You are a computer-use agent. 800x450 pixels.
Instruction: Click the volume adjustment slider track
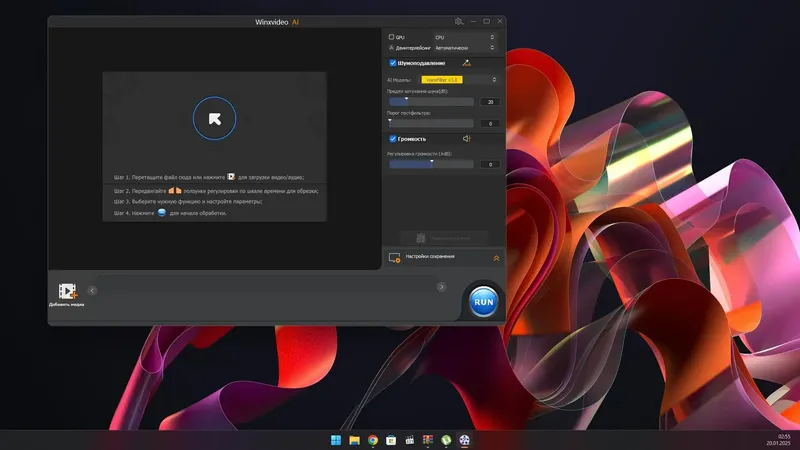[432, 164]
